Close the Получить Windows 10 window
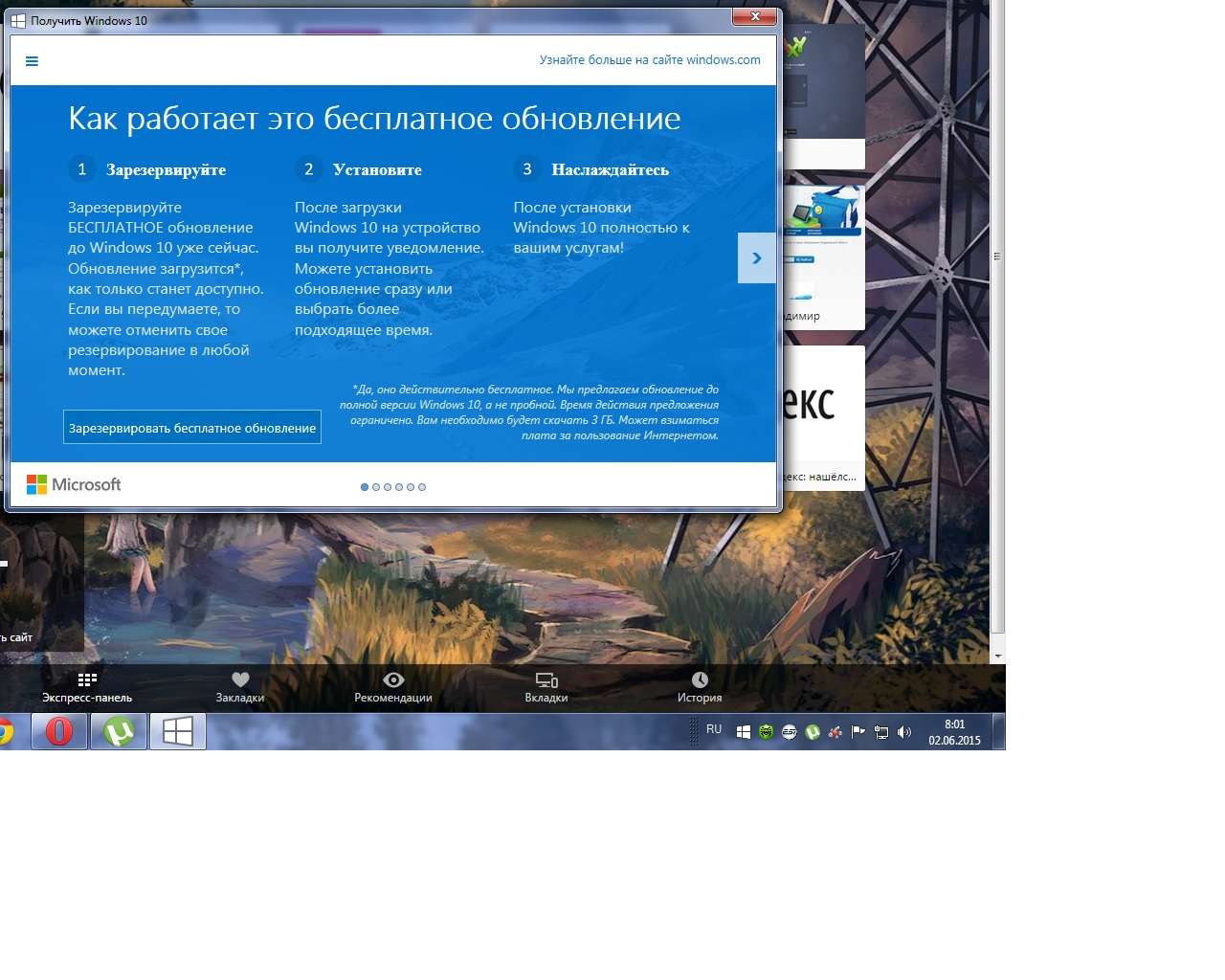Image resolution: width=1225 pixels, height=980 pixels. pos(755,17)
